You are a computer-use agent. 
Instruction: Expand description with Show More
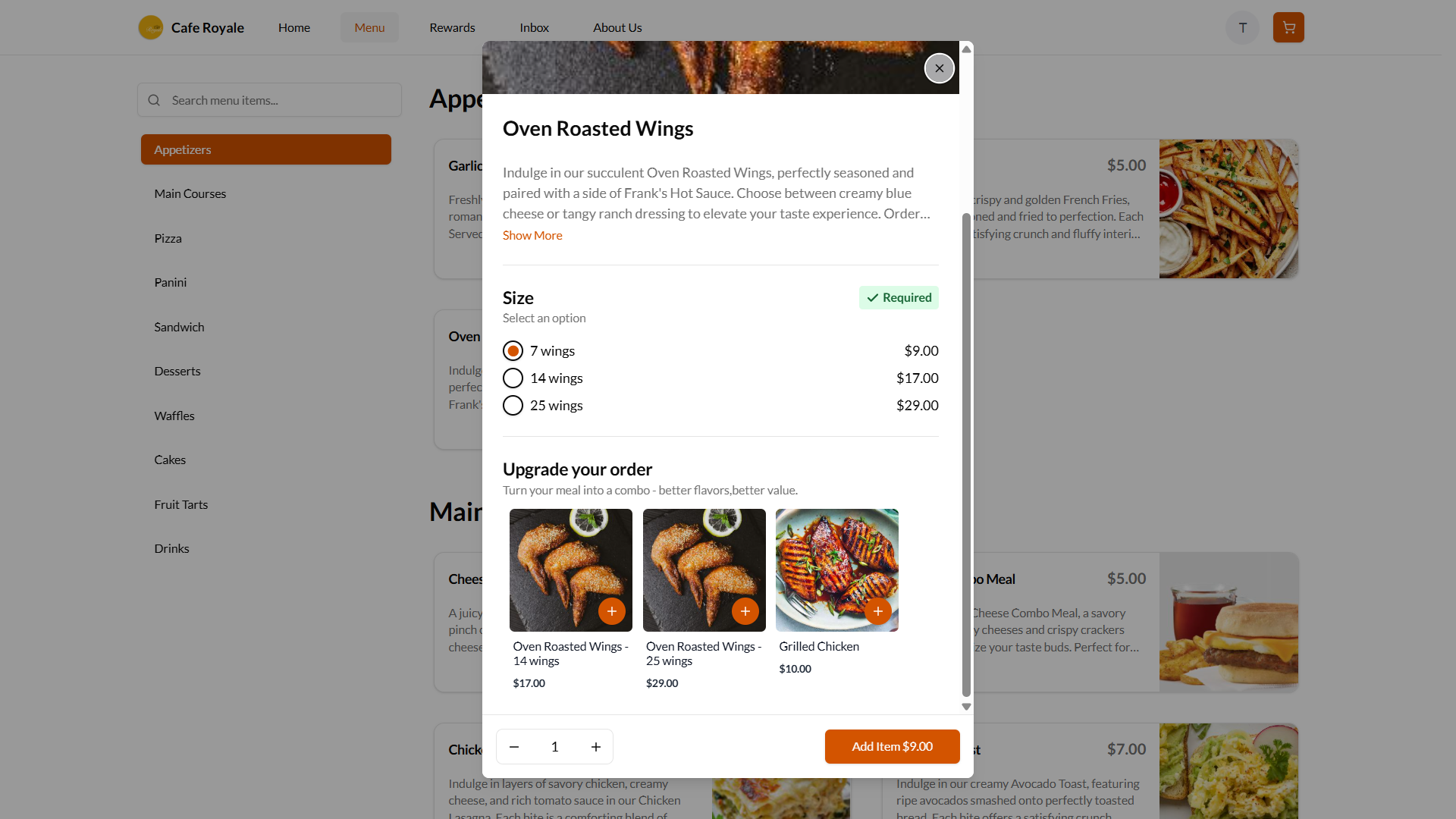pos(532,236)
